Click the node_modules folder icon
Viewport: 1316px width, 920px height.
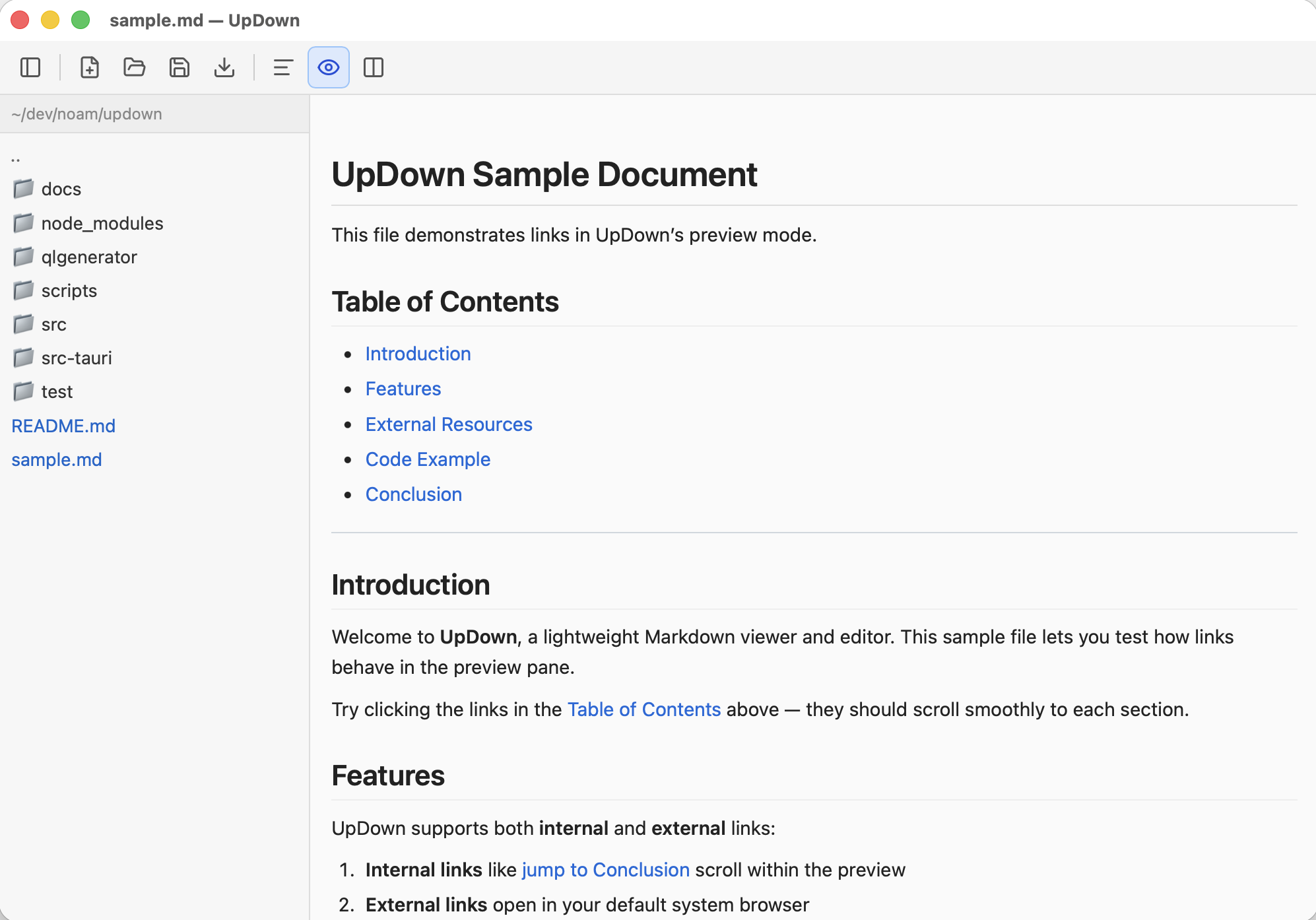click(23, 222)
